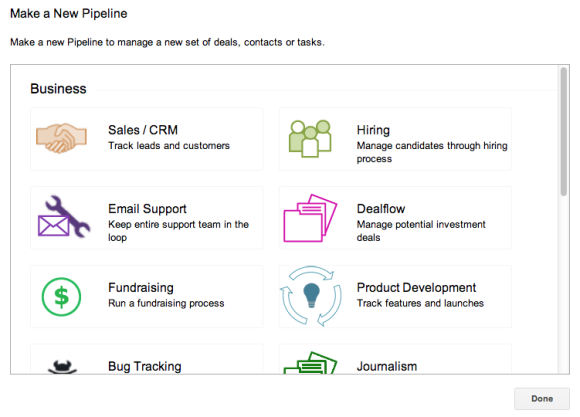Select the Fundraising pipeline title

coord(141,287)
